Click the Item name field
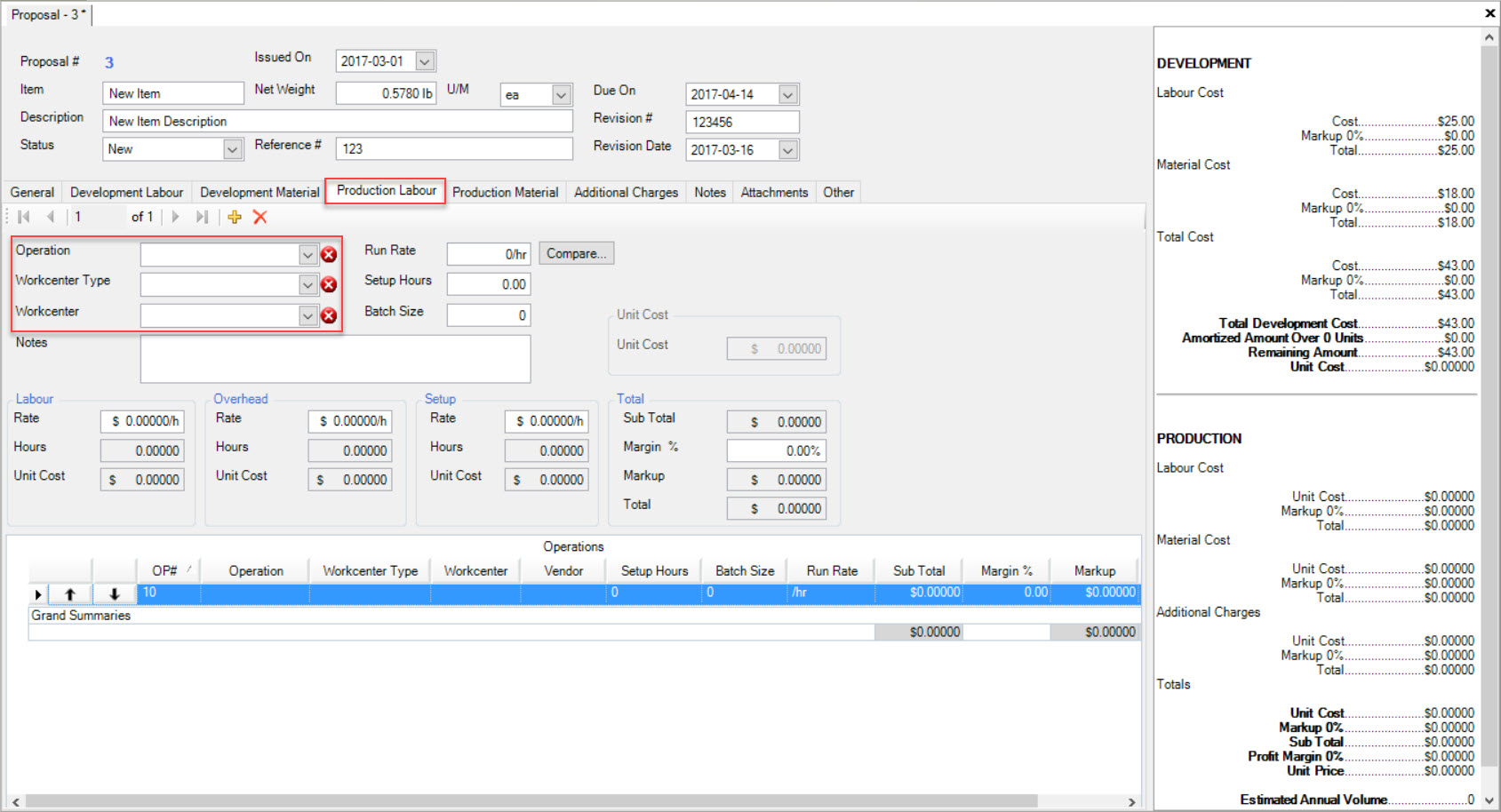 coord(173,93)
